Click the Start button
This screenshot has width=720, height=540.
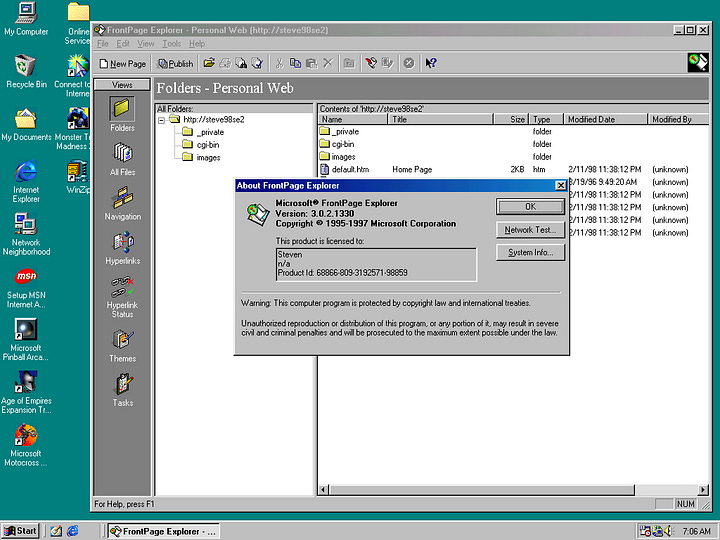20,531
